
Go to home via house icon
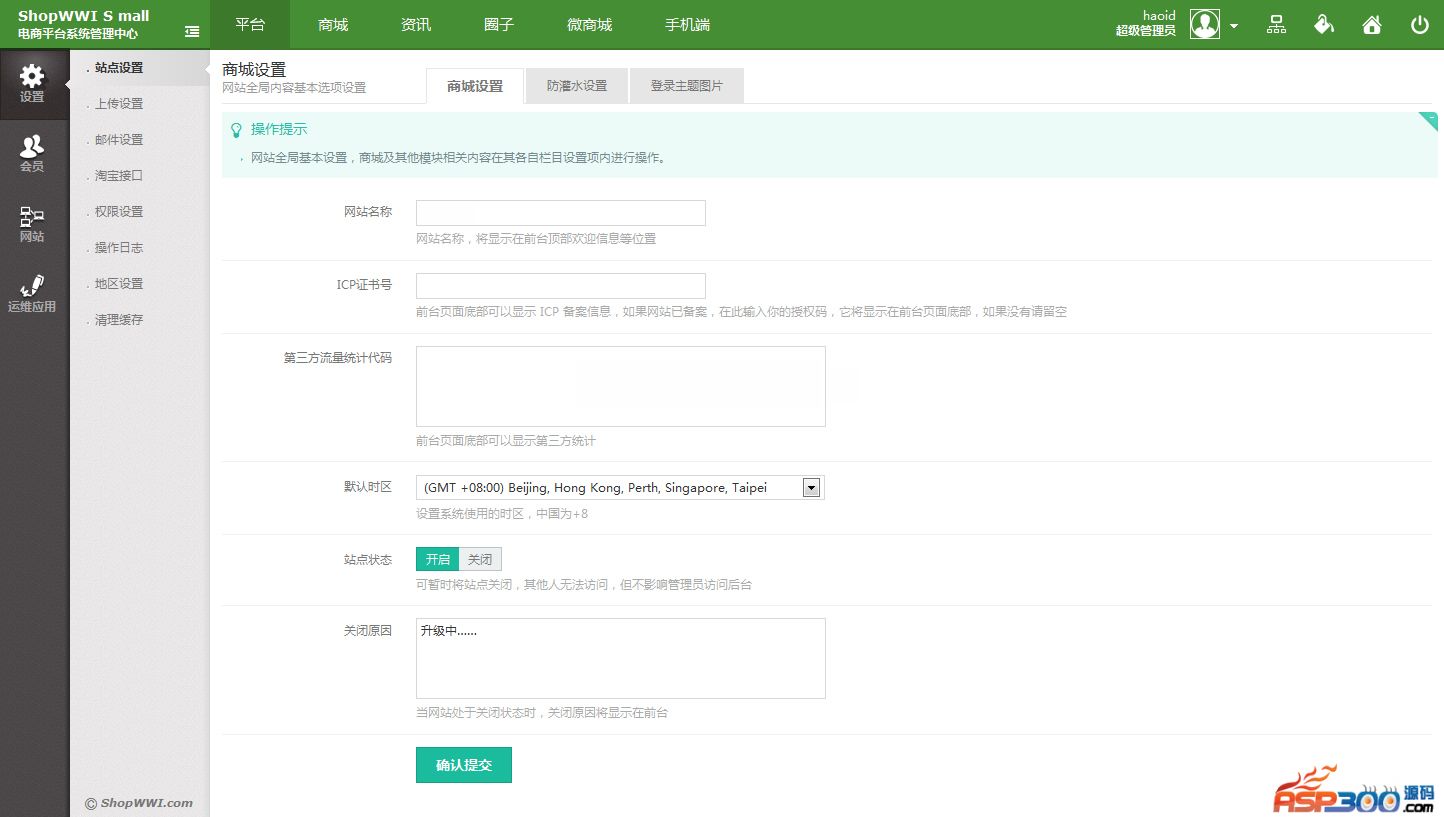click(x=1372, y=25)
